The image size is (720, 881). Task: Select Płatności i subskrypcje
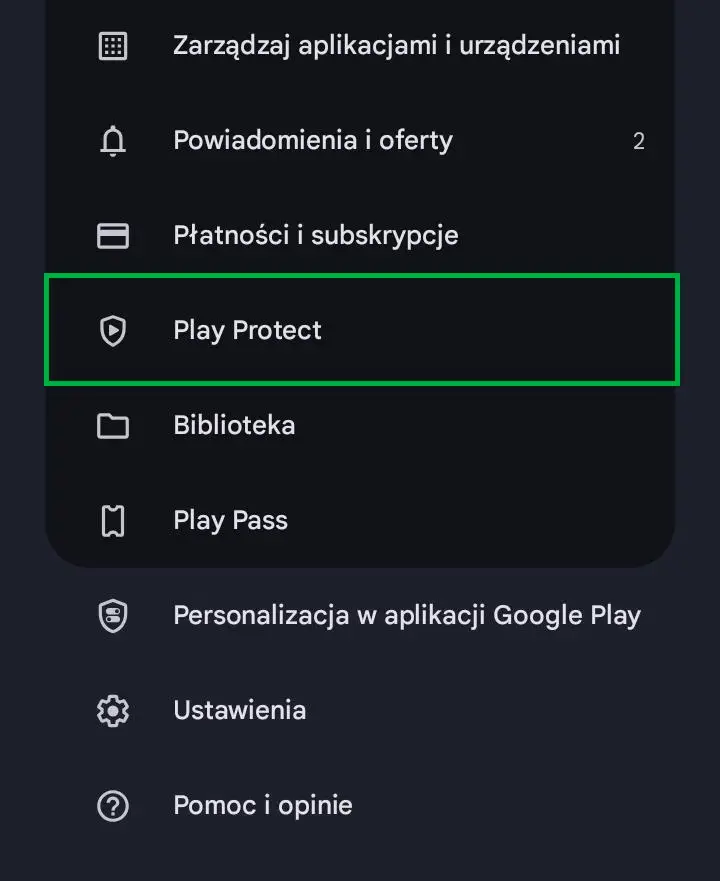(x=315, y=236)
